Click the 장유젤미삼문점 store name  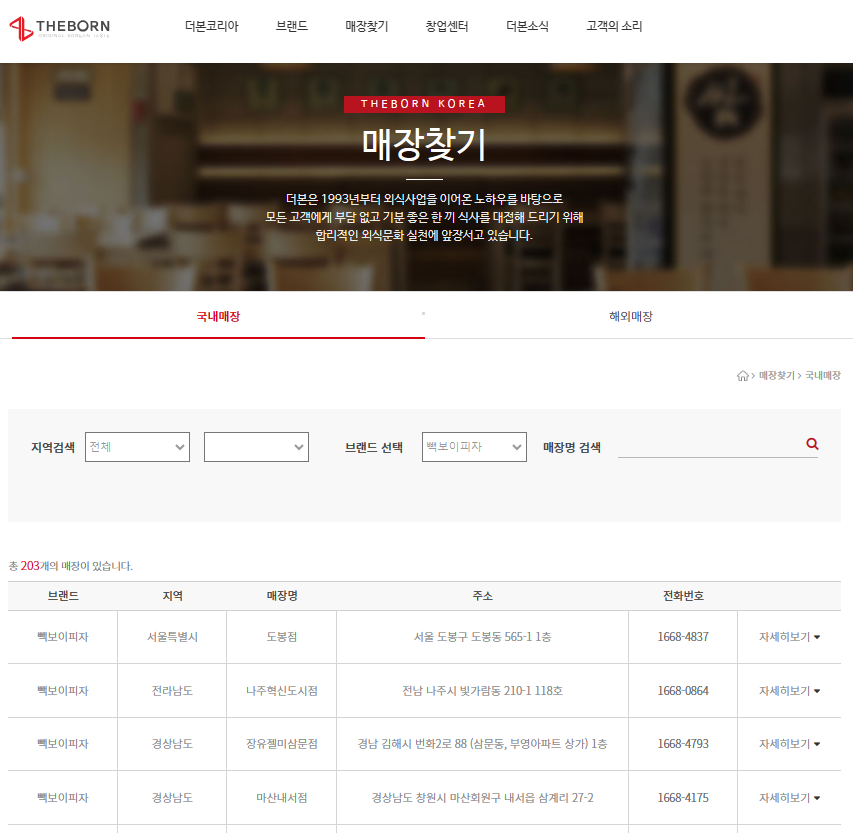click(x=282, y=744)
